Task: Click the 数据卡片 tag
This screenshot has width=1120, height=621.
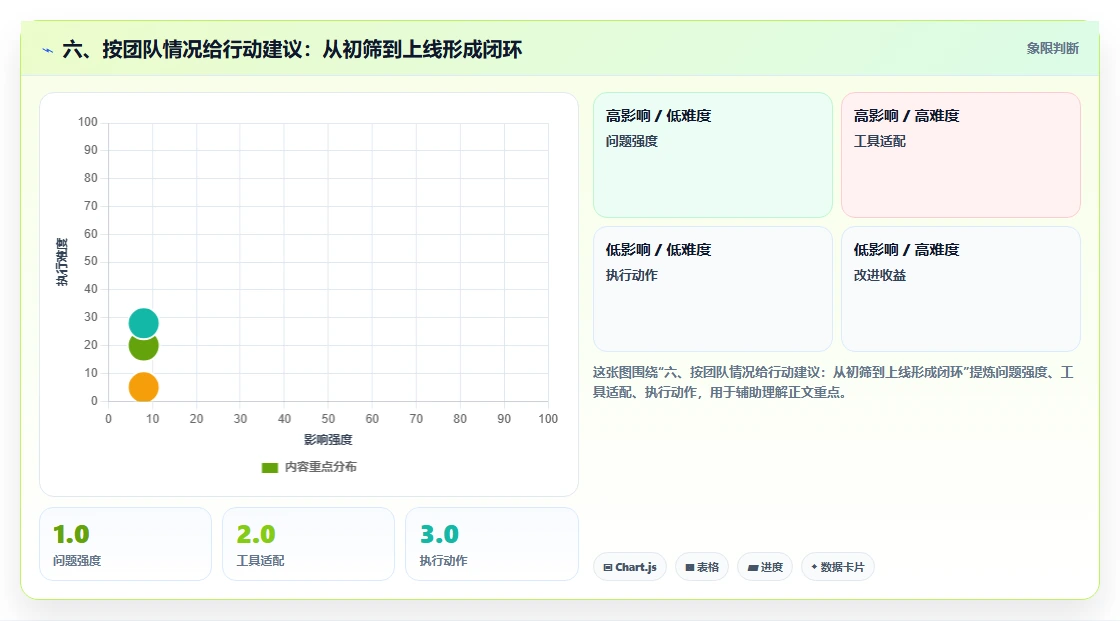Action: click(837, 567)
